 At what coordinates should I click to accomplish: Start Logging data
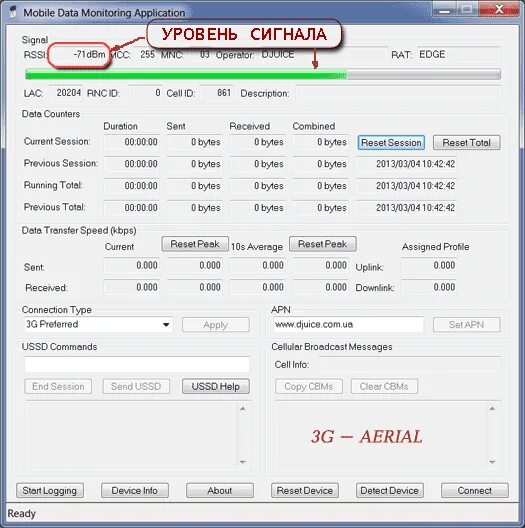click(50, 491)
